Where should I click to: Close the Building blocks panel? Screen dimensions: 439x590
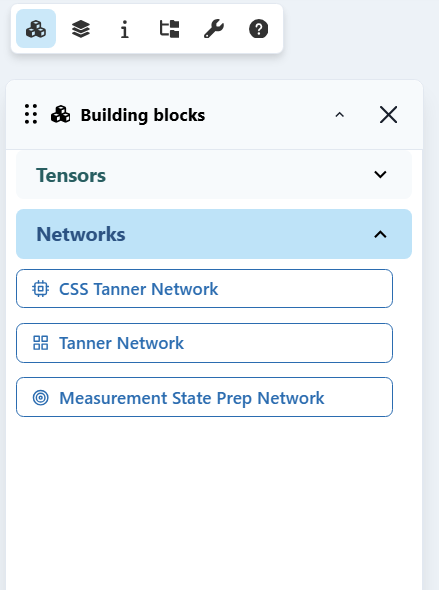[x=388, y=114]
